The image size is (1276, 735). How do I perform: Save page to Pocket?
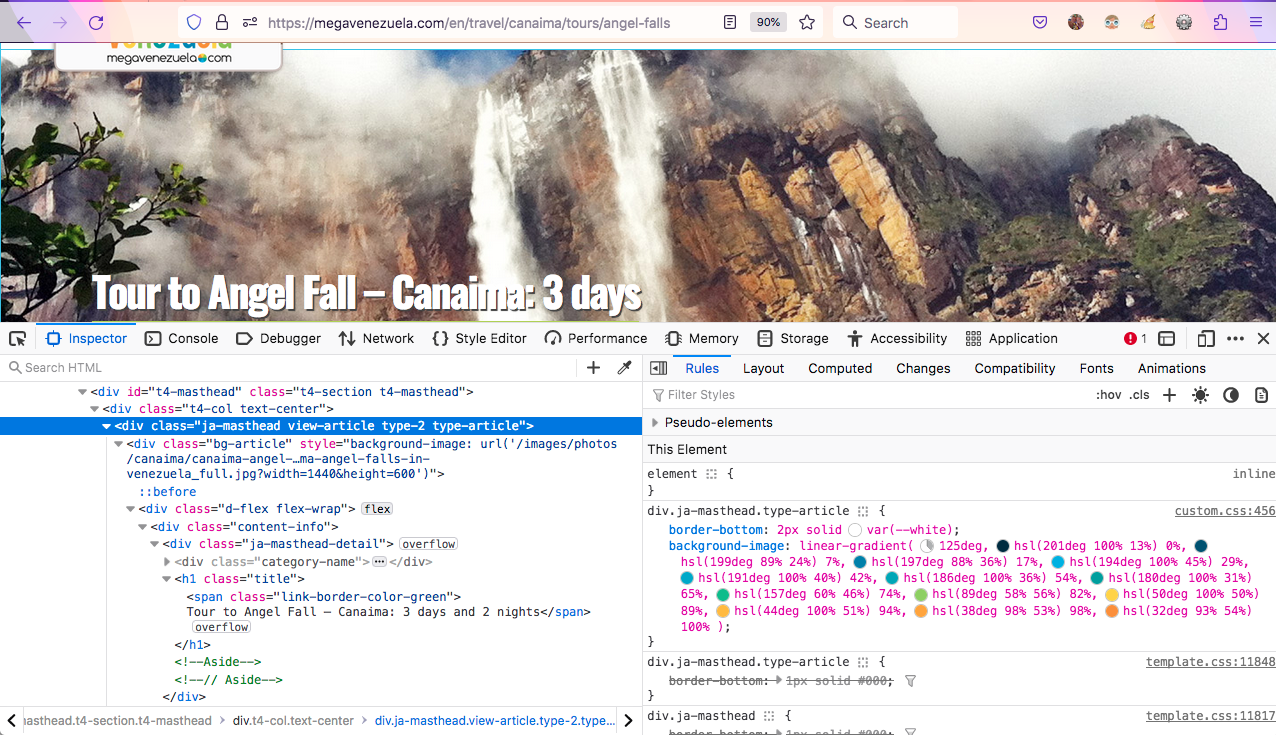[x=1040, y=22]
